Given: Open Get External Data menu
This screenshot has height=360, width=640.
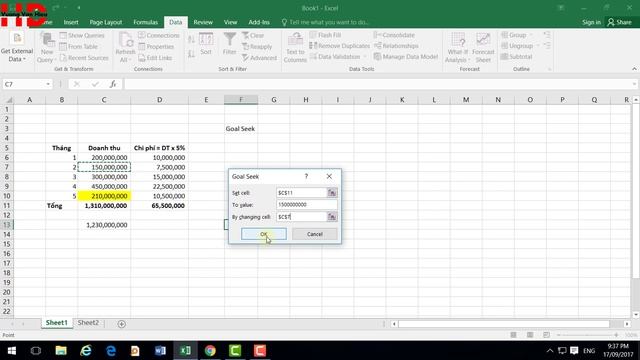Looking at the screenshot, I should click(x=17, y=47).
